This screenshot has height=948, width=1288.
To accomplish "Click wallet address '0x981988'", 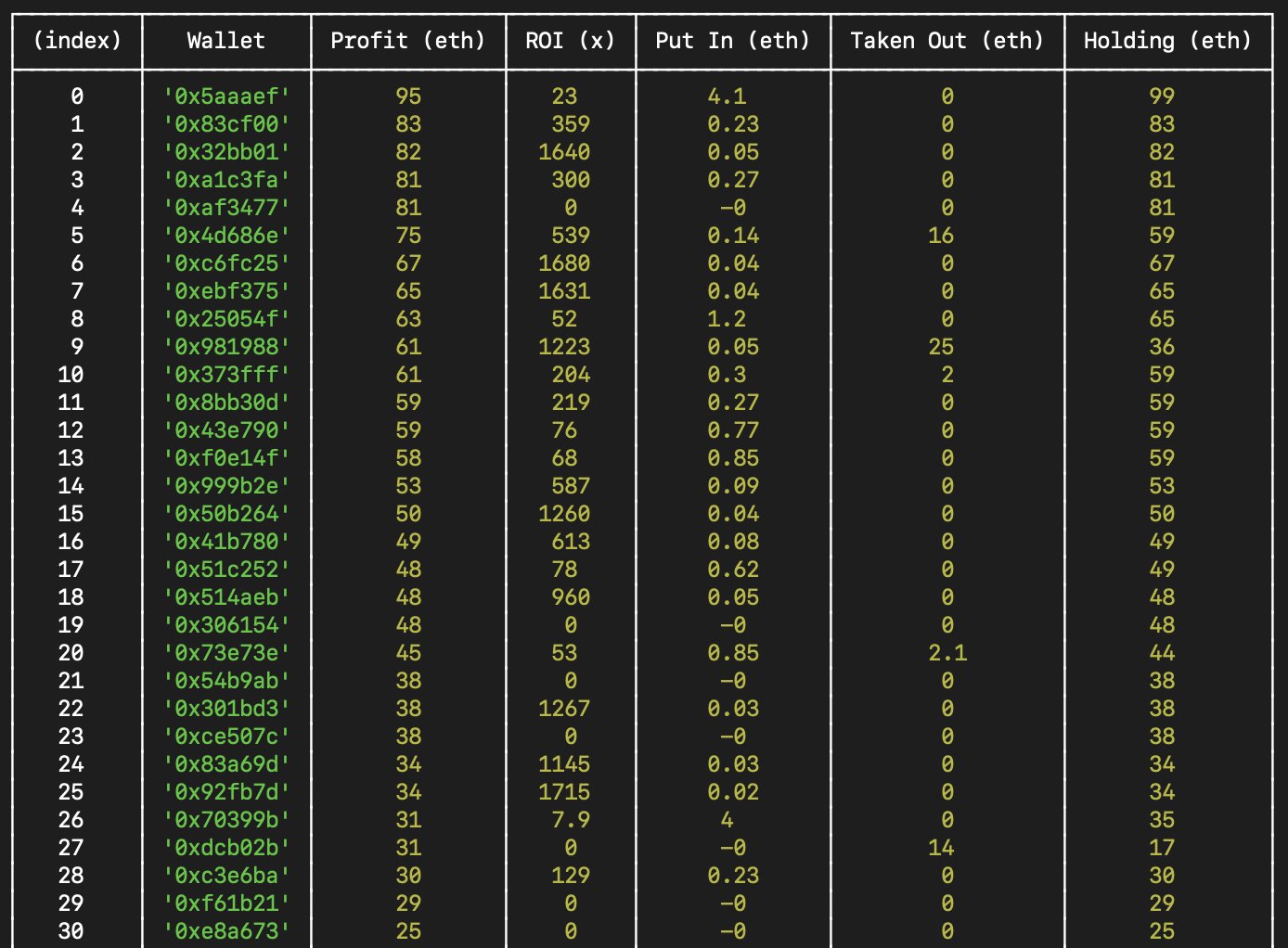I will (226, 347).
